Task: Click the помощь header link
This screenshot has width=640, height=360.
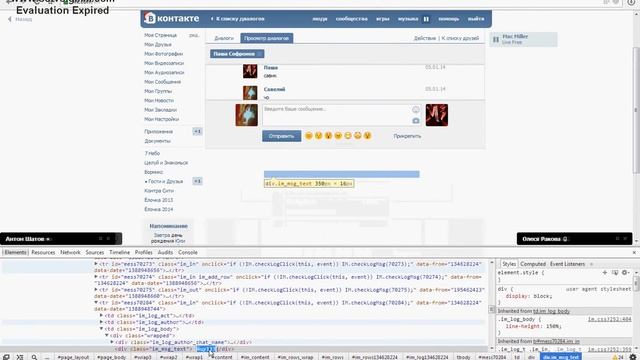Action: point(449,19)
